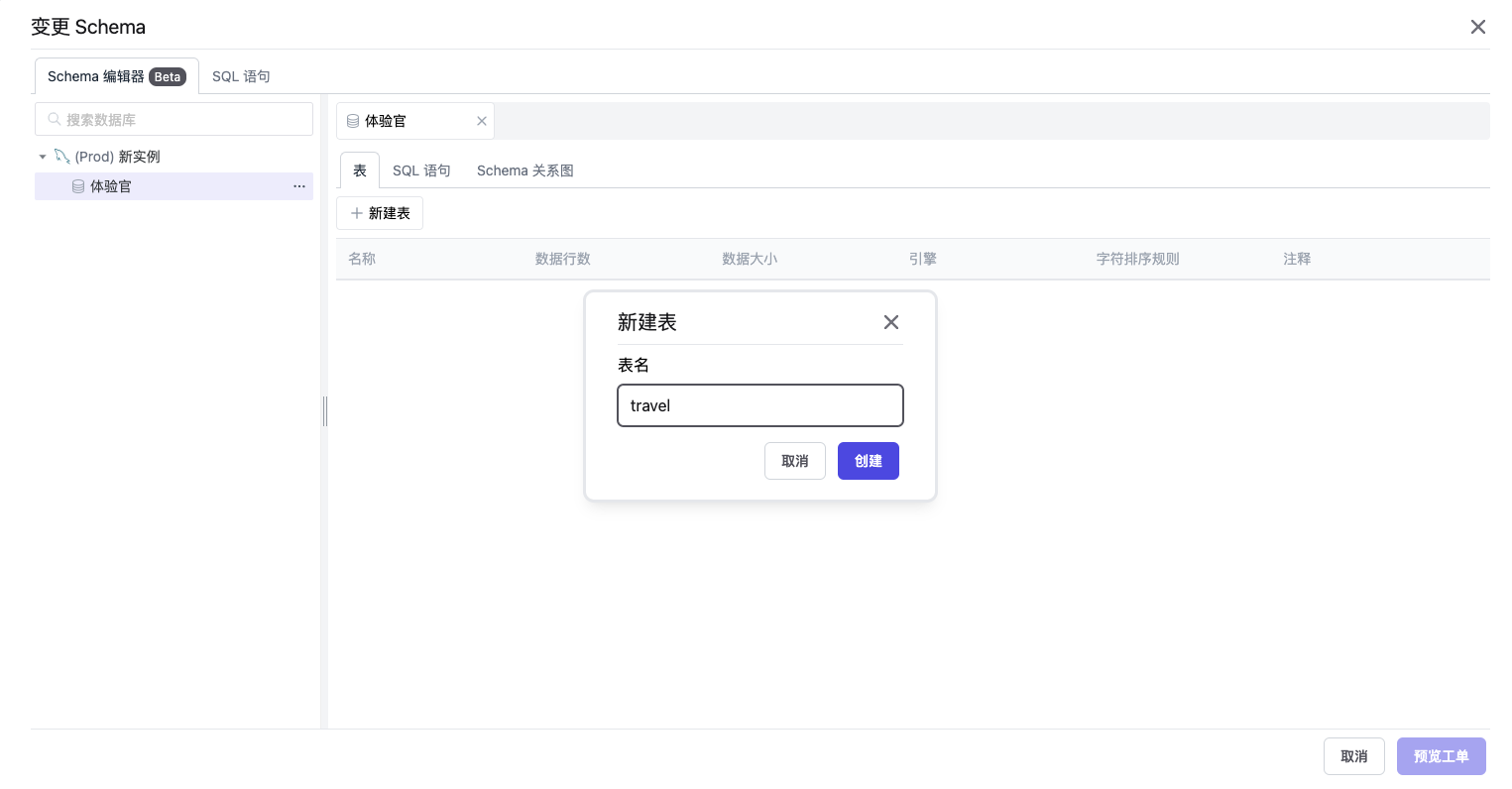The height and width of the screenshot is (789, 1512).
Task: Open the Schema 关系图 sub-tab
Action: pos(524,170)
